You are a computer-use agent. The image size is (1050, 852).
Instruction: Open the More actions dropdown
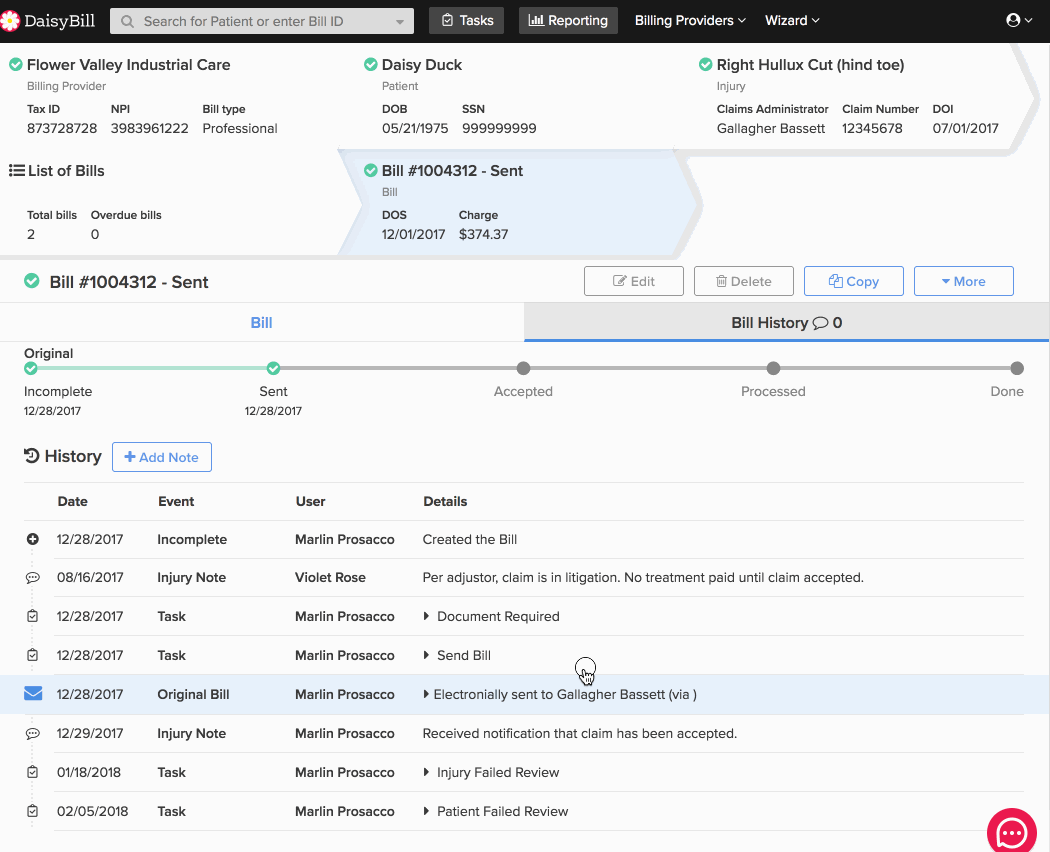(964, 281)
